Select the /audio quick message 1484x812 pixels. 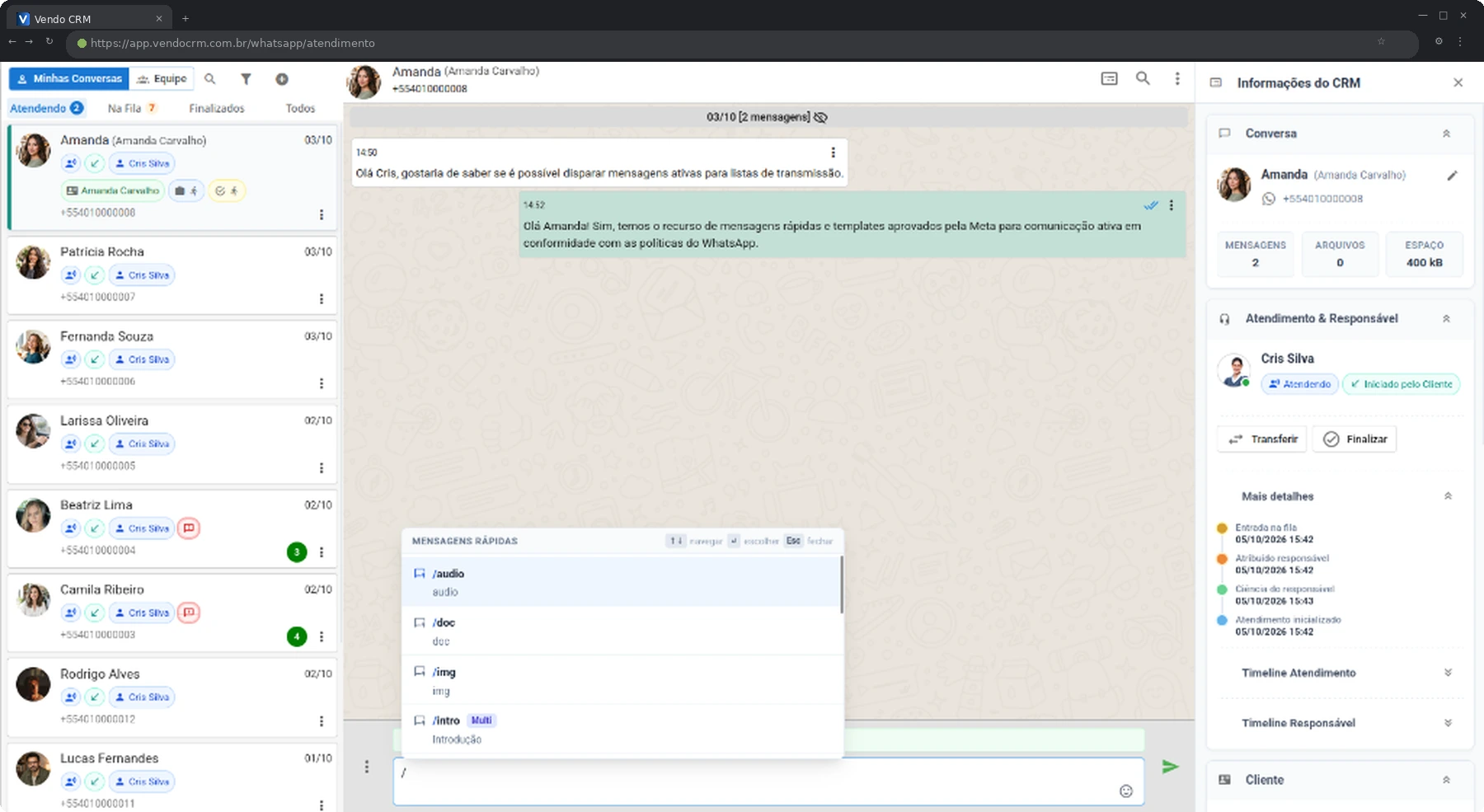coord(621,582)
